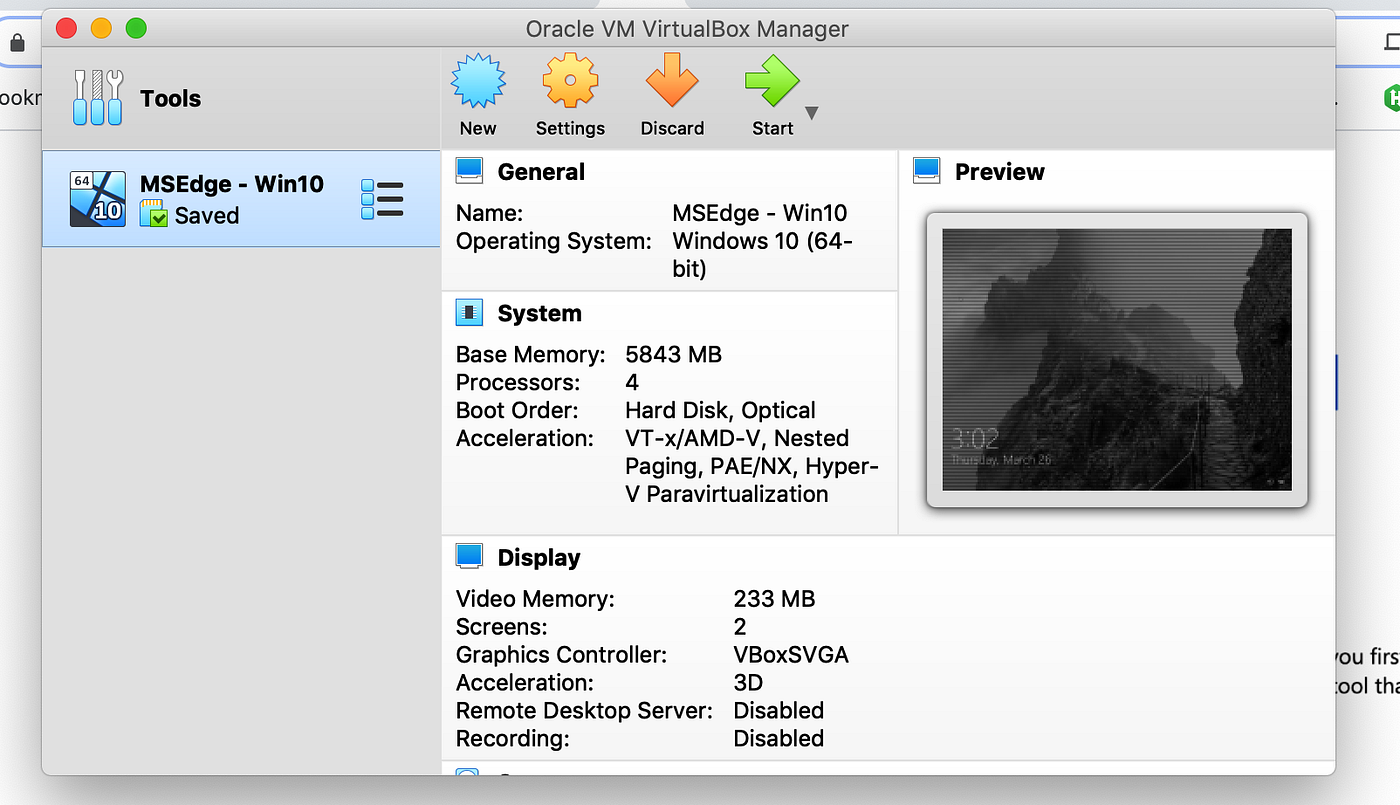Click the New virtual machine icon
The width and height of the screenshot is (1400, 805).
coord(478,81)
